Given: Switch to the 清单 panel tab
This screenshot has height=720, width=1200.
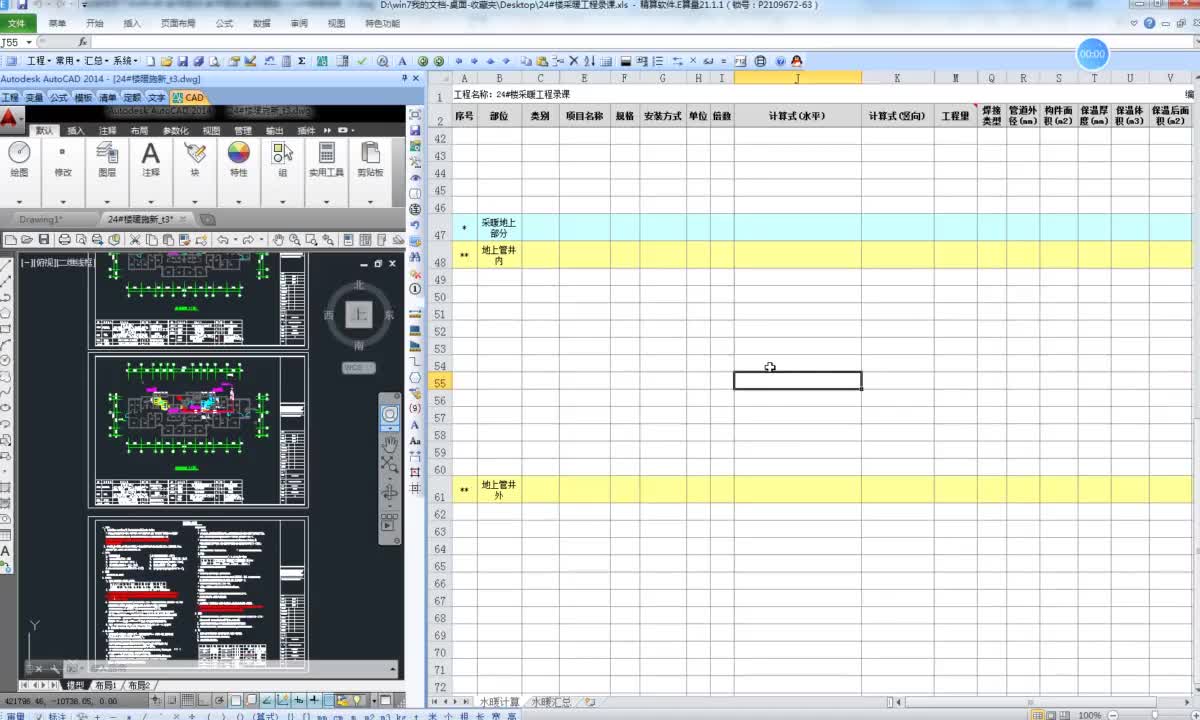Looking at the screenshot, I should point(107,97).
